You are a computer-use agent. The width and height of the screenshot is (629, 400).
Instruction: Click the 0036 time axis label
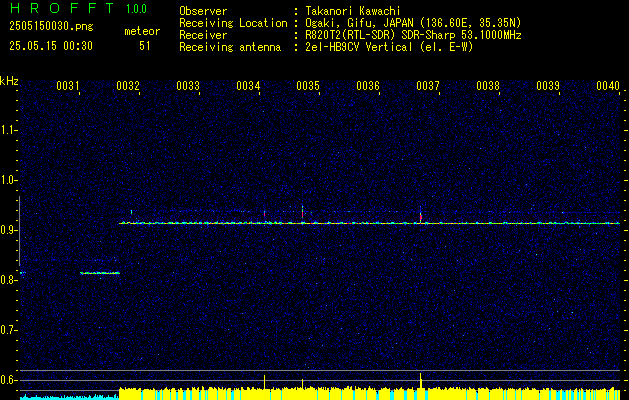pyautogui.click(x=368, y=86)
